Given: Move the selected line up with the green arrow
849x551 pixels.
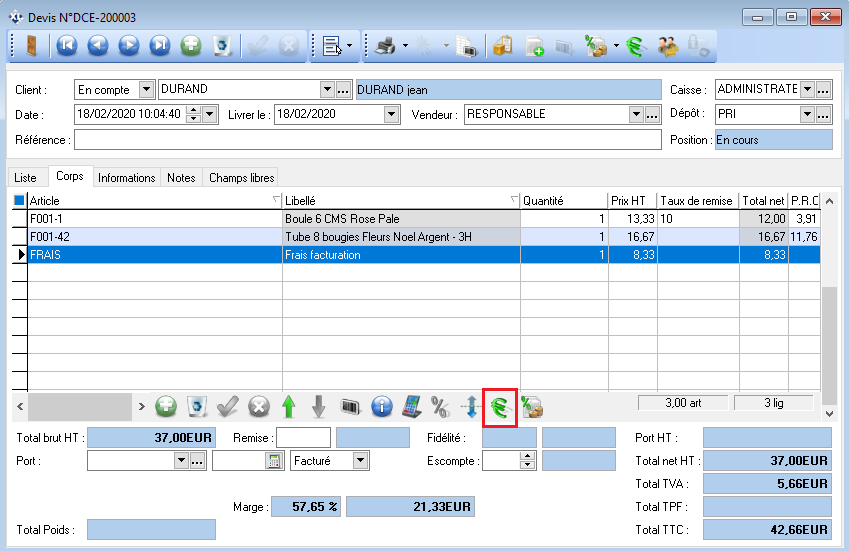Looking at the screenshot, I should click(288, 407).
